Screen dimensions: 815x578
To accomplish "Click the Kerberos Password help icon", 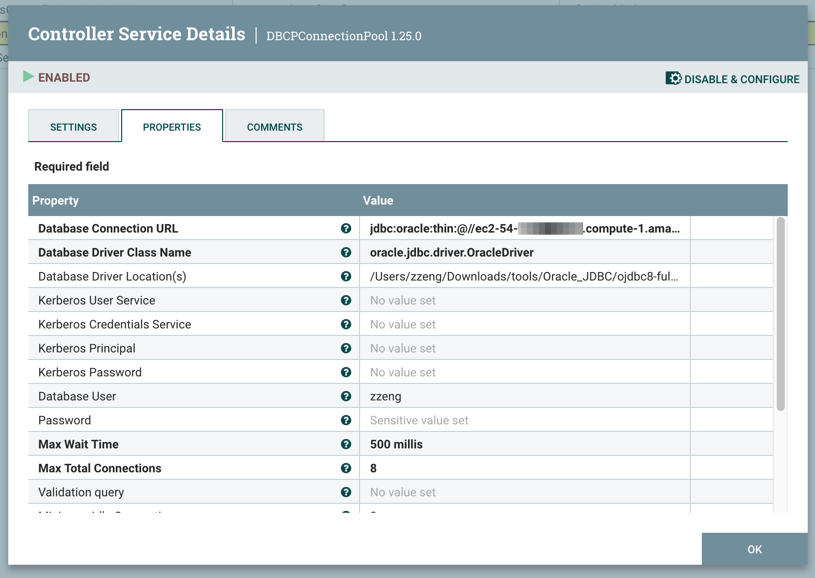I will pyautogui.click(x=345, y=372).
